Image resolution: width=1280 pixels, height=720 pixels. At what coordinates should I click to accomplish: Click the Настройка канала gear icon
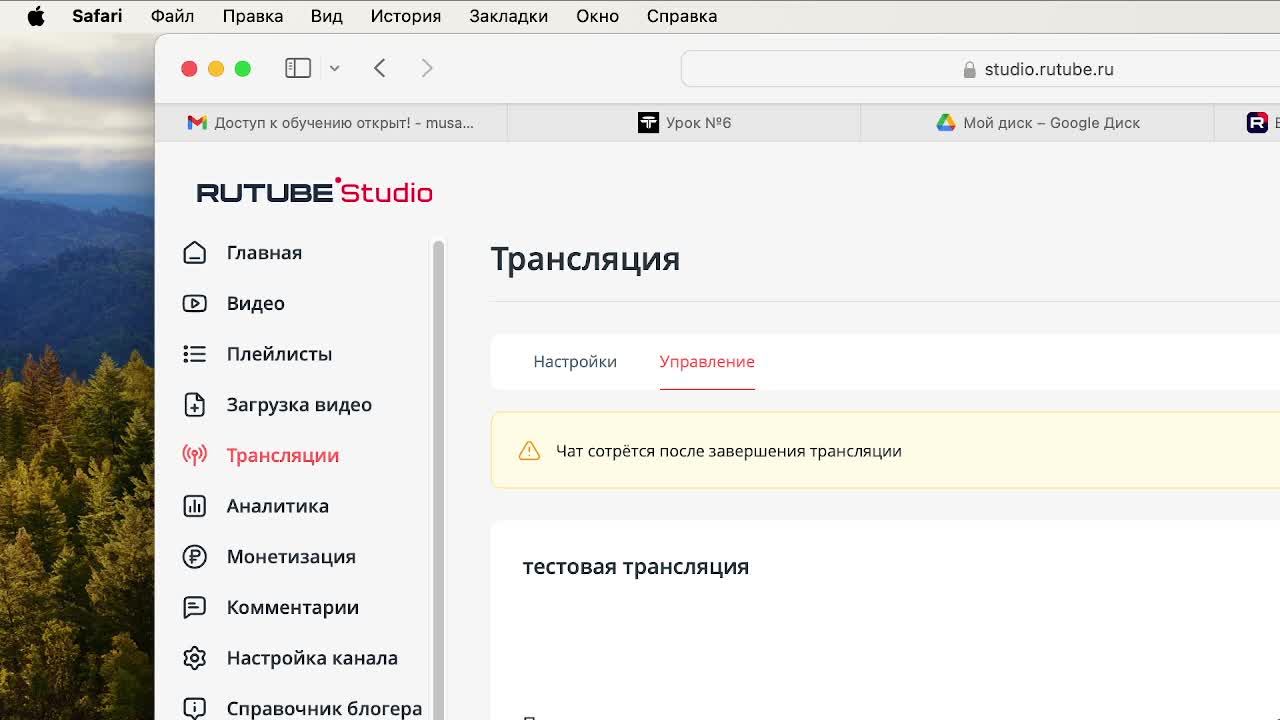(195, 658)
